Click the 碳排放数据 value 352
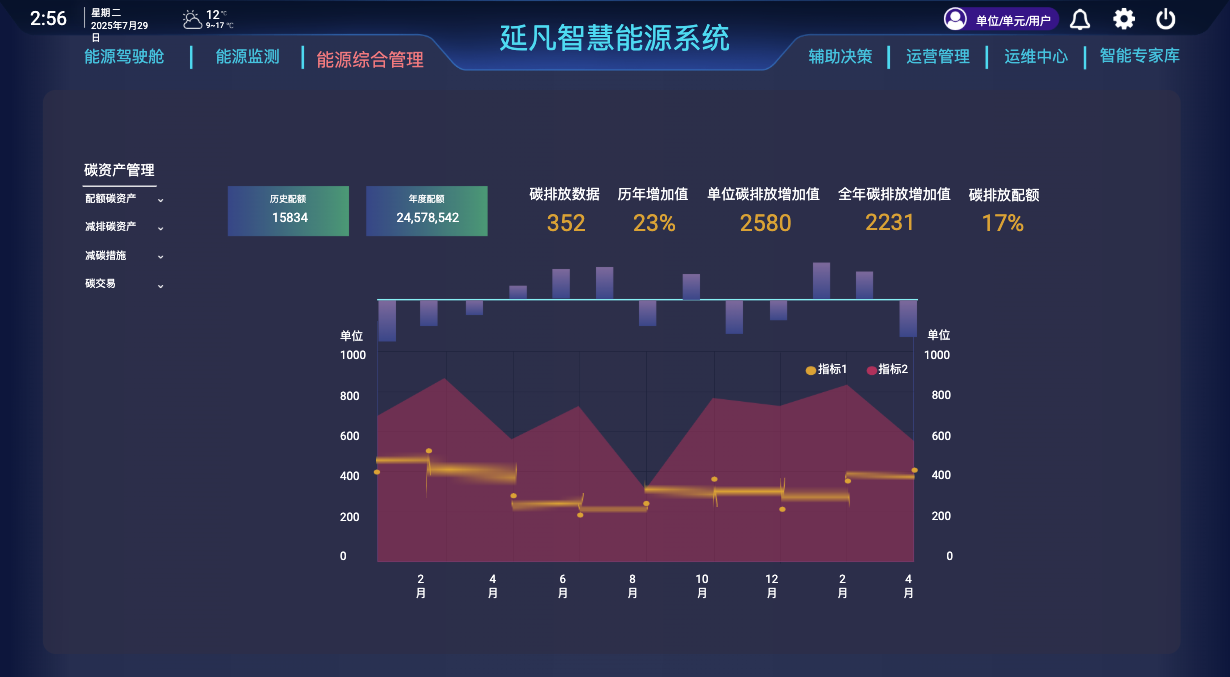Image resolution: width=1230 pixels, height=677 pixels. (x=566, y=224)
